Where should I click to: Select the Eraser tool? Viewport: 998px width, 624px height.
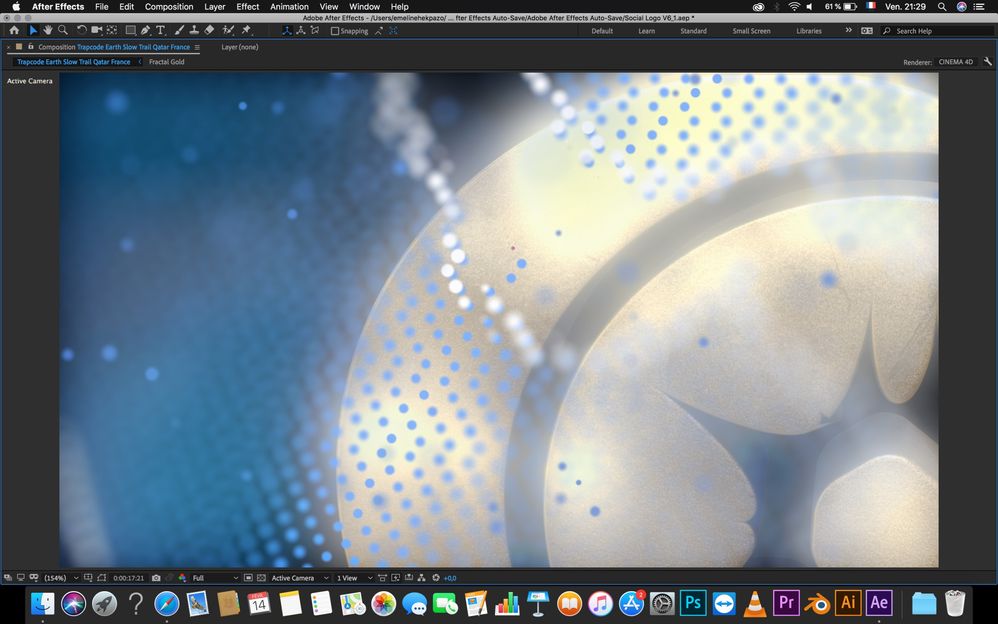(209, 30)
